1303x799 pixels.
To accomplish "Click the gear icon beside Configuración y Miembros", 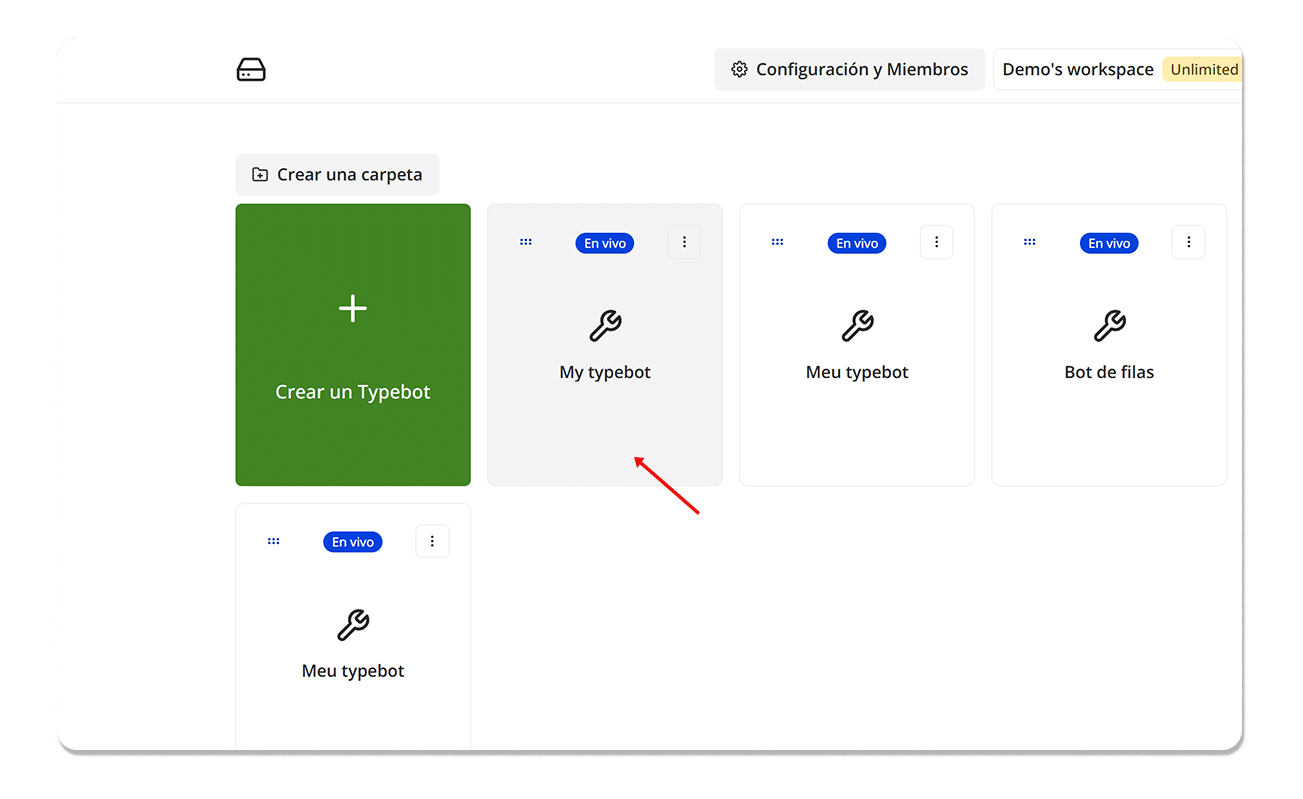I will (739, 70).
